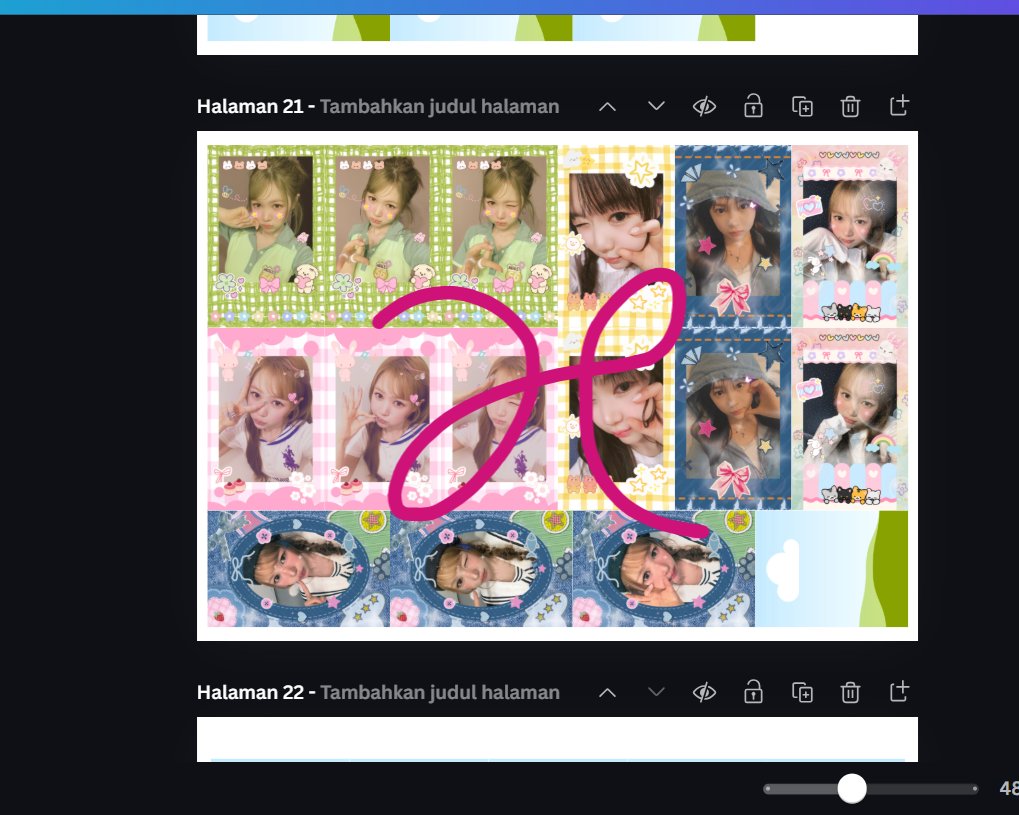Move Halaman 22 down chevron
The width and height of the screenshot is (1019, 815).
pyautogui.click(x=656, y=692)
